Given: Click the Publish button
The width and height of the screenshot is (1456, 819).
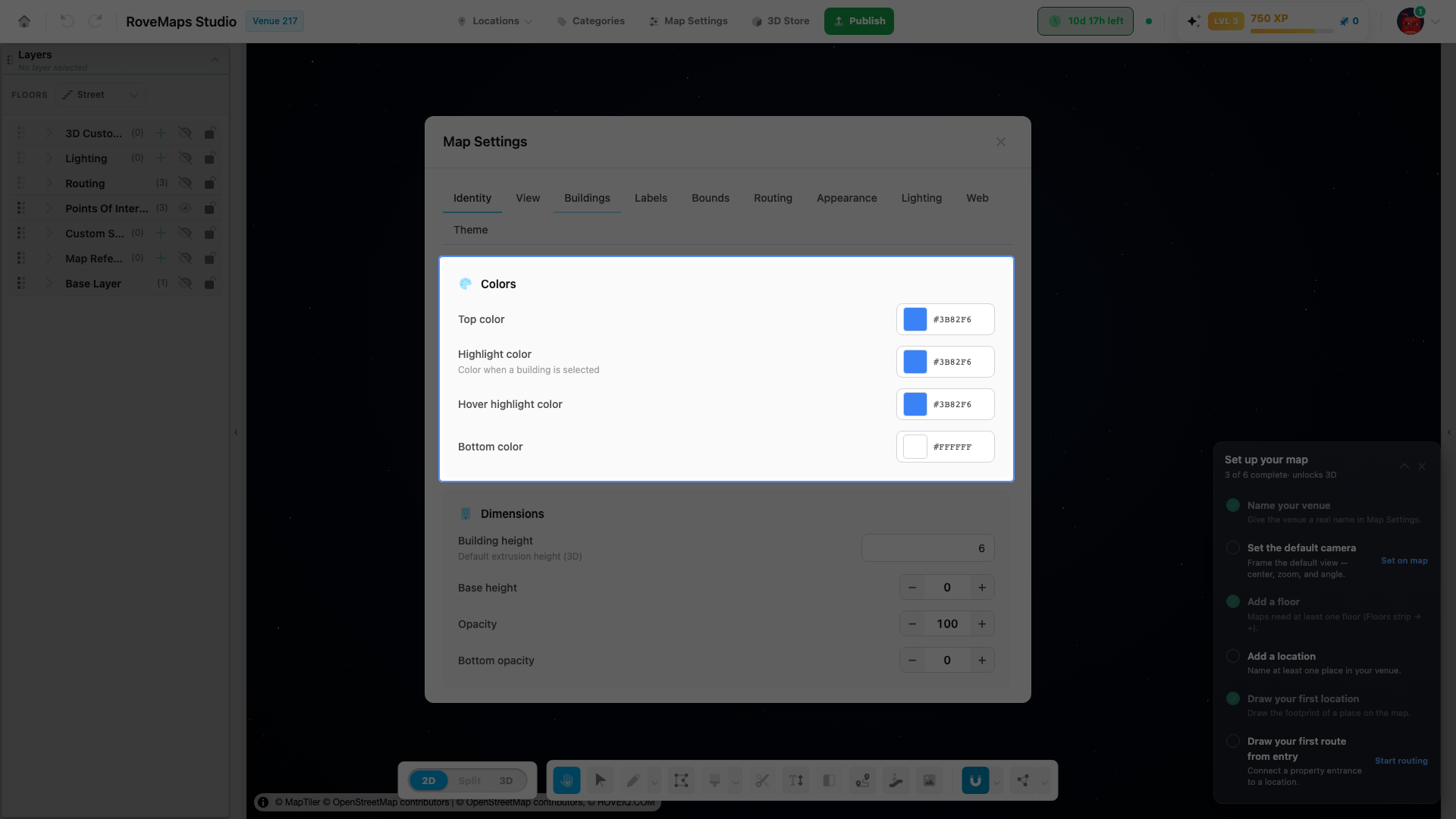Looking at the screenshot, I should tap(859, 21).
